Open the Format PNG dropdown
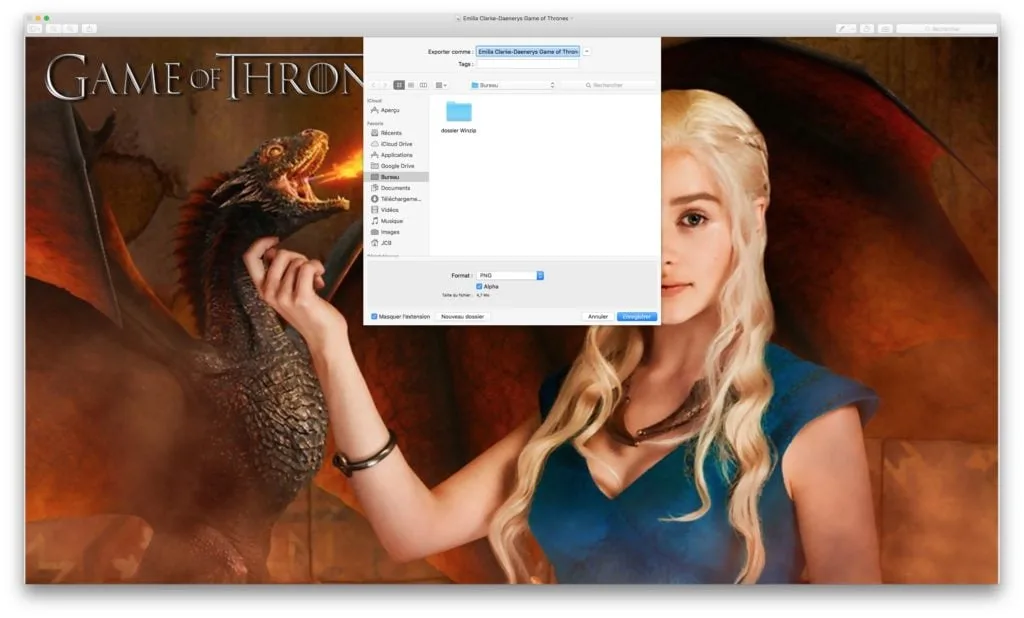The height and width of the screenshot is (618, 1024). pos(510,276)
